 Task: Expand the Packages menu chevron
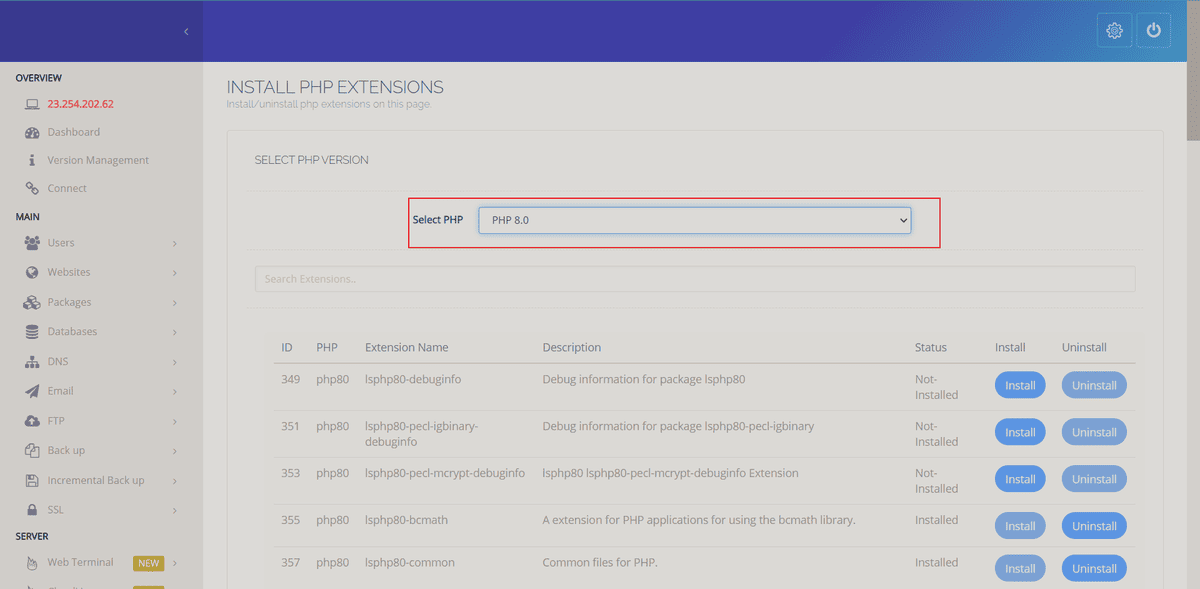tap(175, 302)
